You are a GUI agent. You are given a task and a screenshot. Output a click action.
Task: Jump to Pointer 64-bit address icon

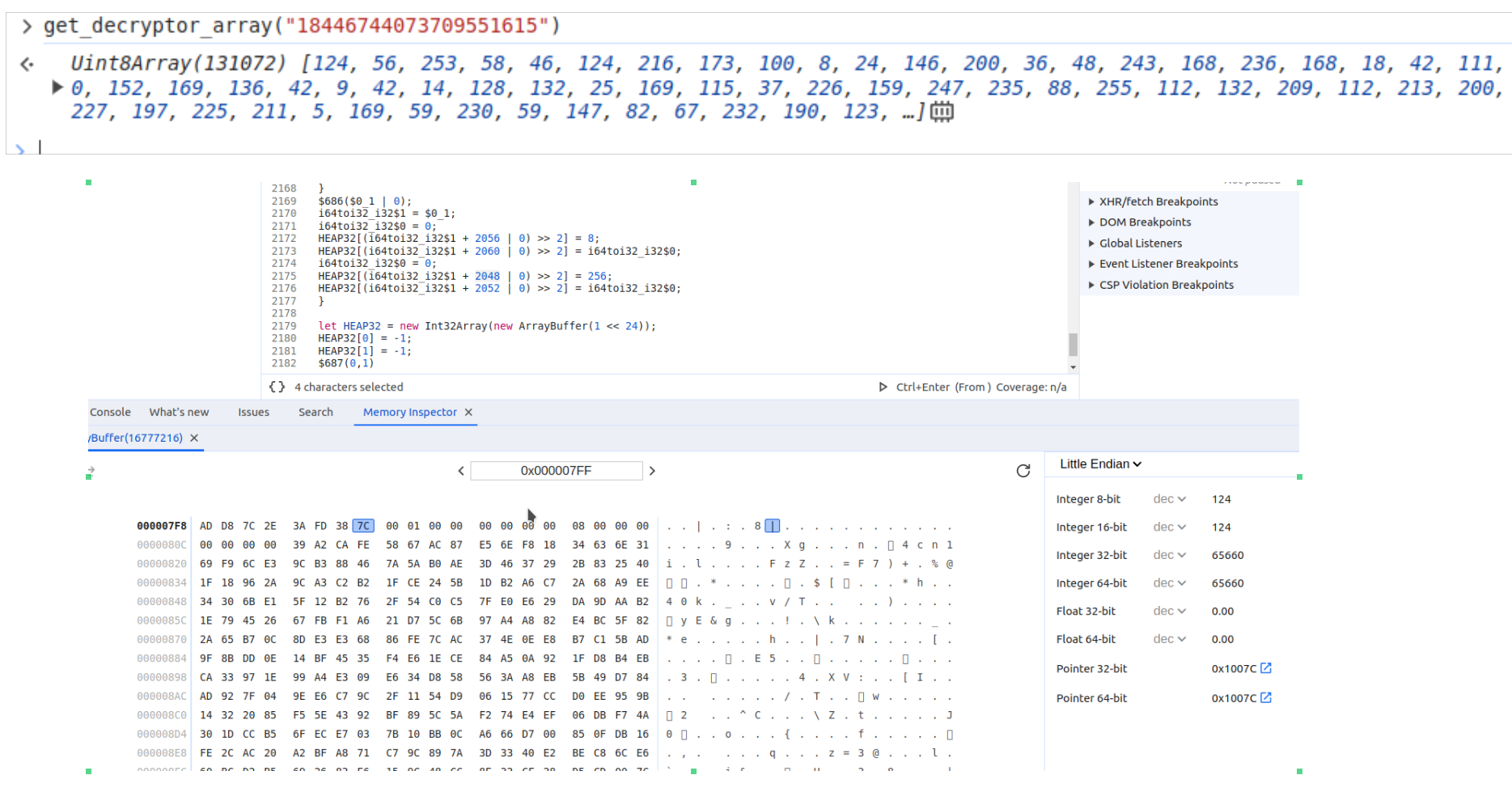[1266, 697]
